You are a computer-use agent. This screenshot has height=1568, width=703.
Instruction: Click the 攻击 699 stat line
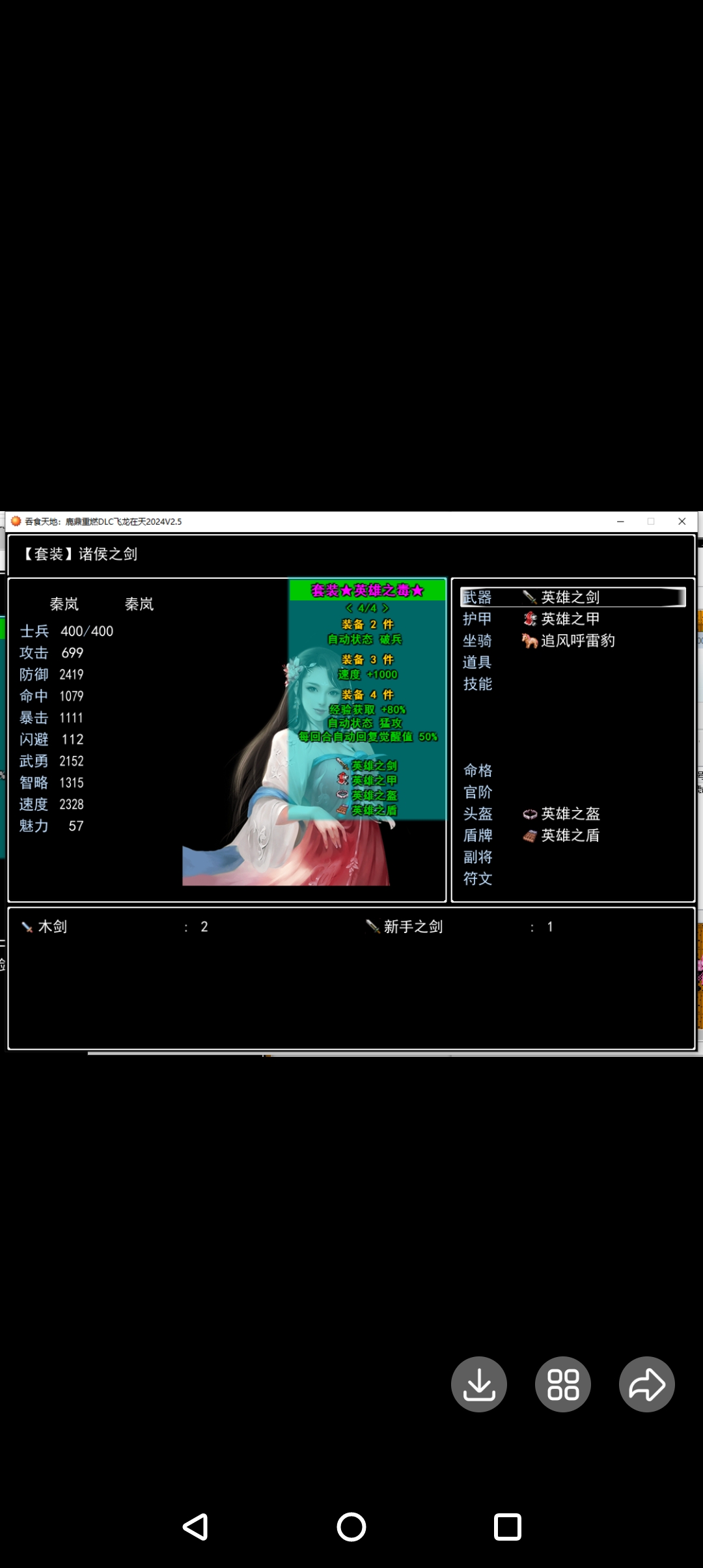point(51,652)
